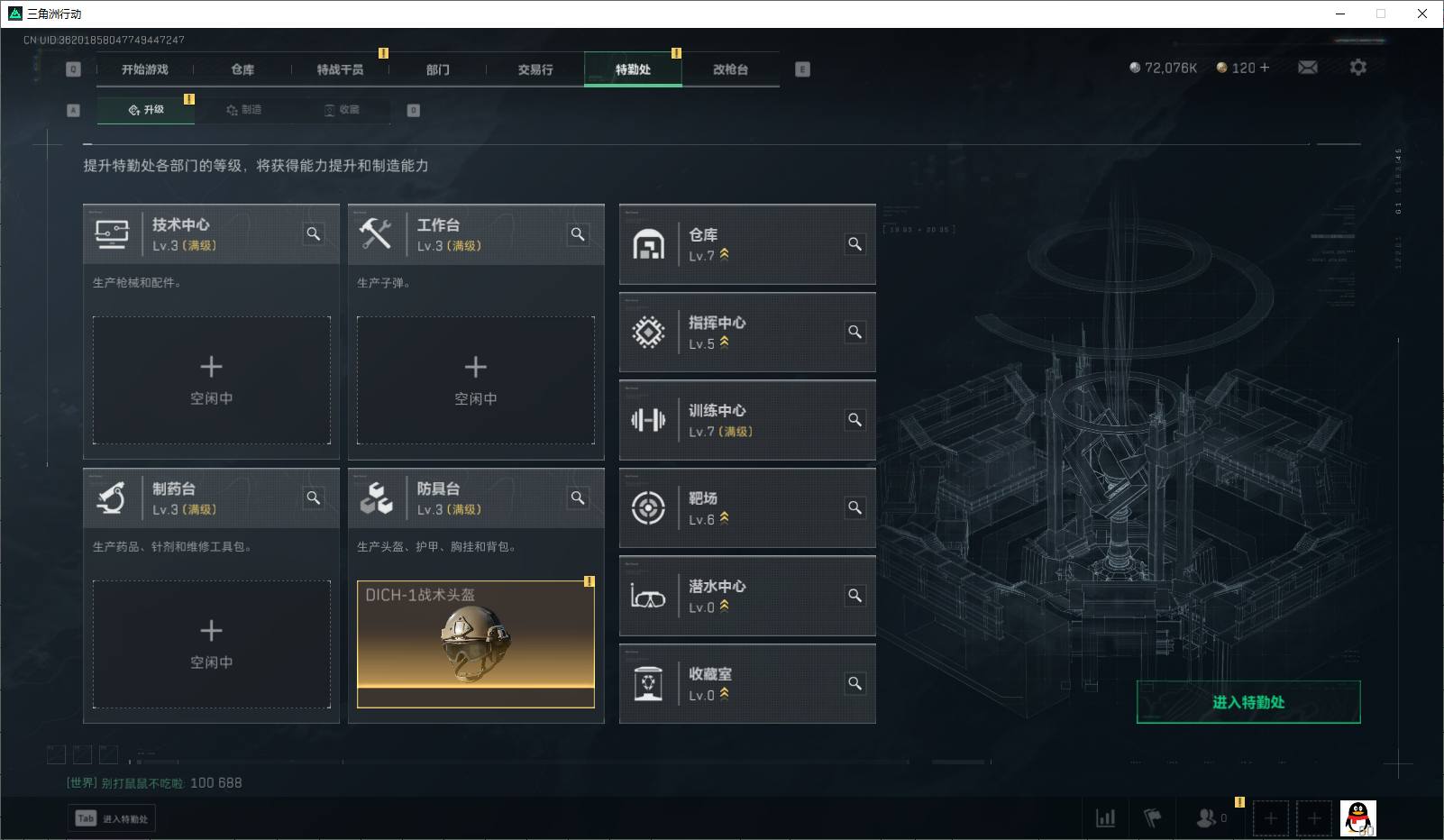Image resolution: width=1444 pixels, height=840 pixels.
Task: Click the 进入特勤处 green button
Action: coord(1248,702)
